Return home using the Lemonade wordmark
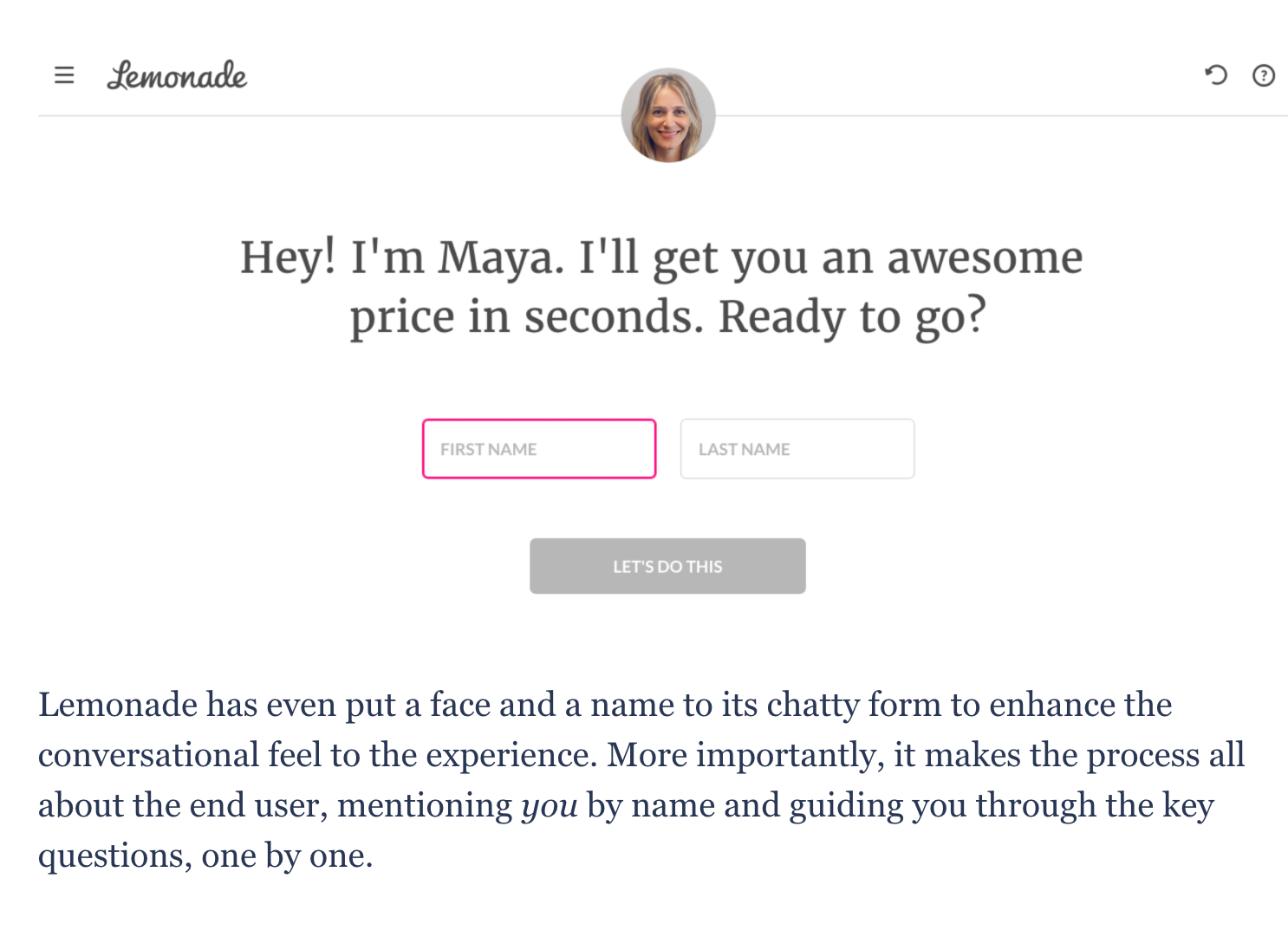This screenshot has height=950, width=1288. [177, 76]
